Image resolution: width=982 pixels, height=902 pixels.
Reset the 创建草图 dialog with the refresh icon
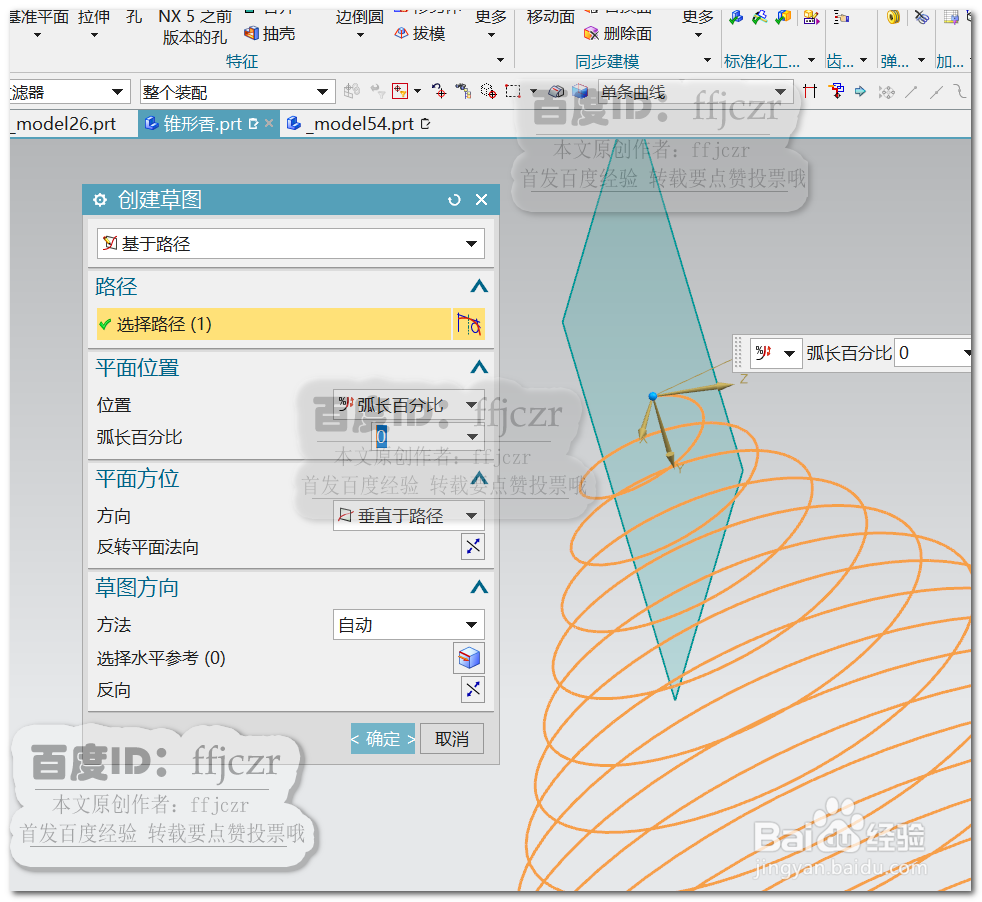(454, 200)
